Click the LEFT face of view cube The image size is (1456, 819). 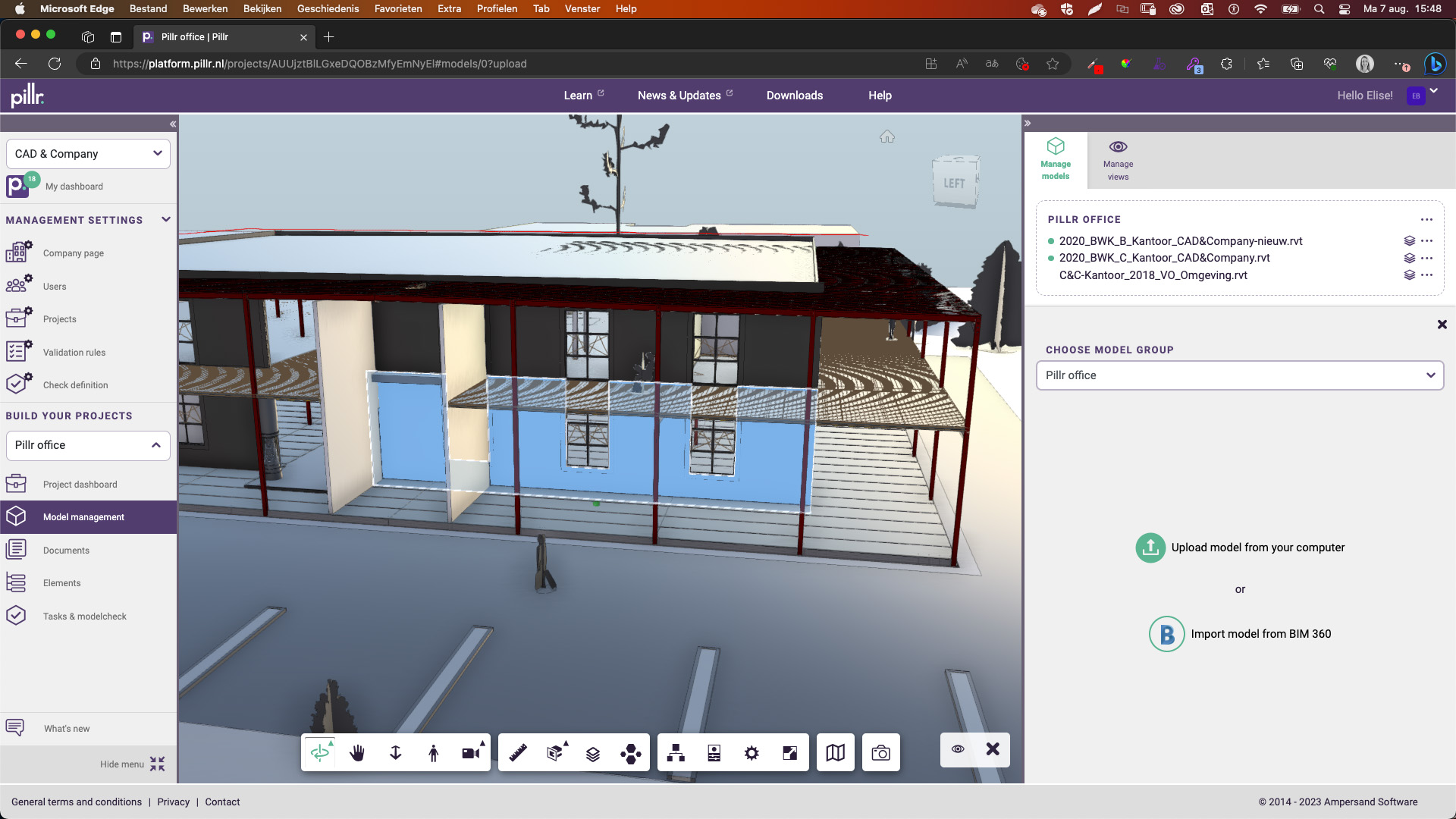click(954, 183)
